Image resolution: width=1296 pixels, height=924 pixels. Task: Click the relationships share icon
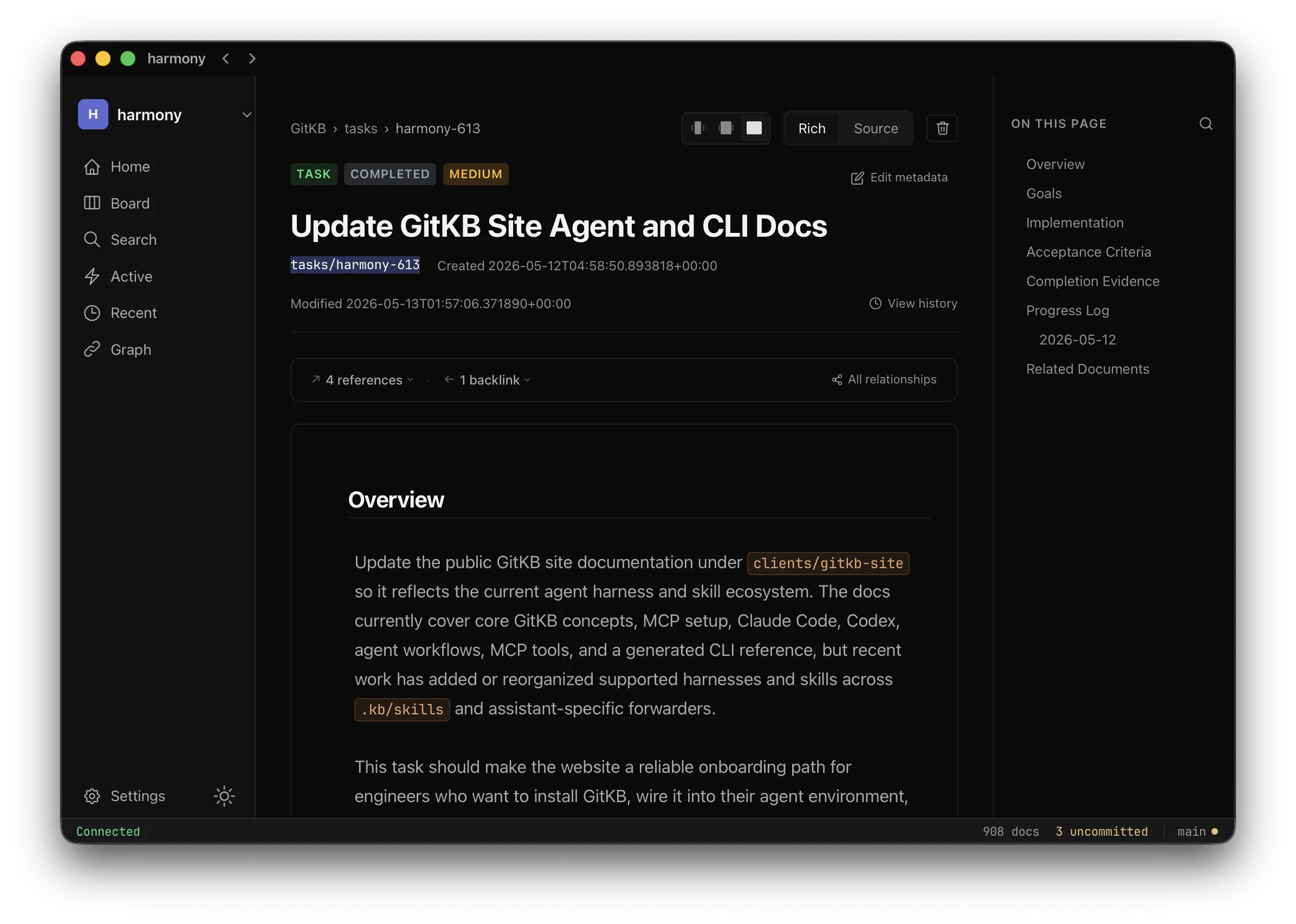(x=837, y=380)
